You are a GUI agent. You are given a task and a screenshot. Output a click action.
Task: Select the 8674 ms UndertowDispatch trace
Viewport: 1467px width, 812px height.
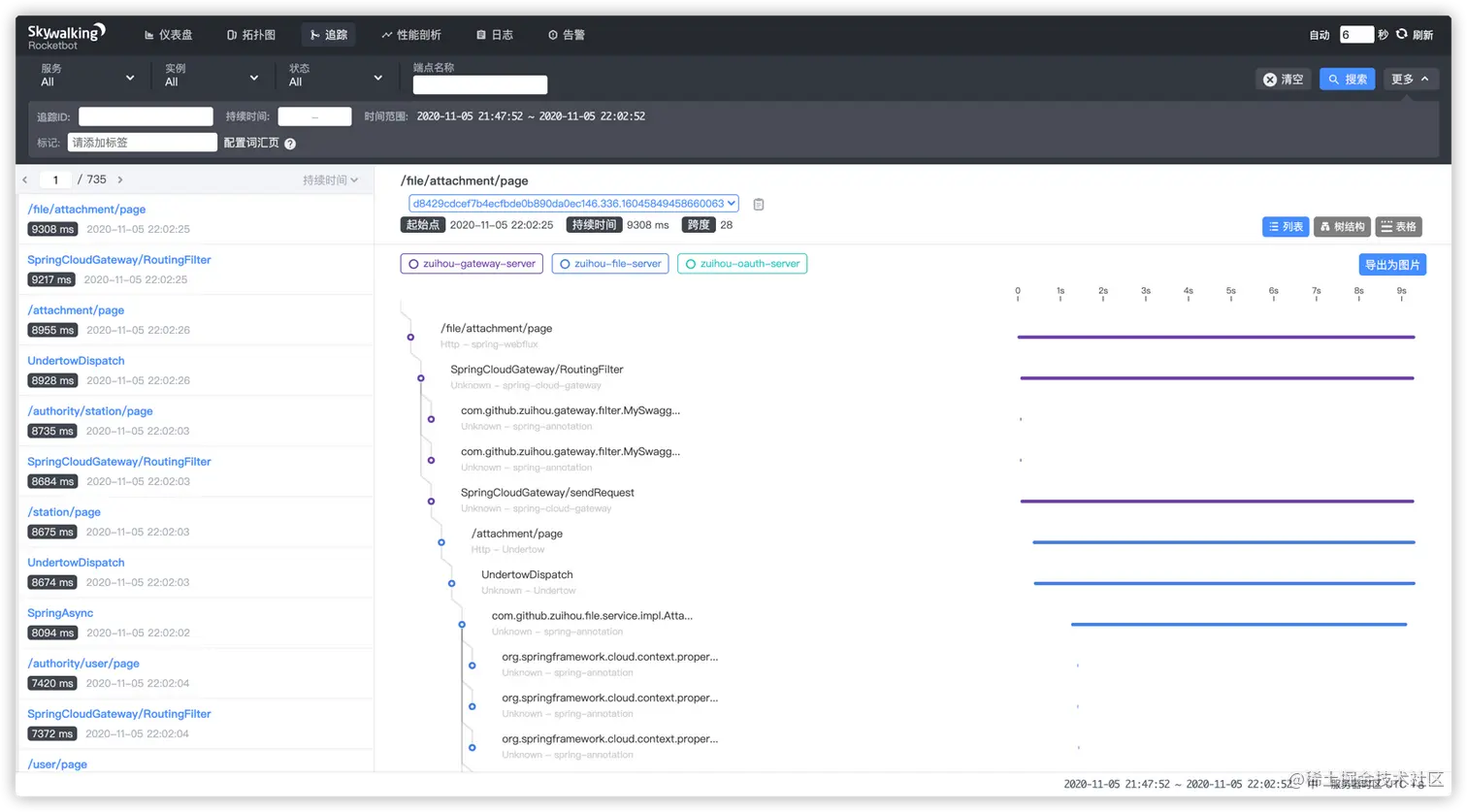tap(195, 572)
